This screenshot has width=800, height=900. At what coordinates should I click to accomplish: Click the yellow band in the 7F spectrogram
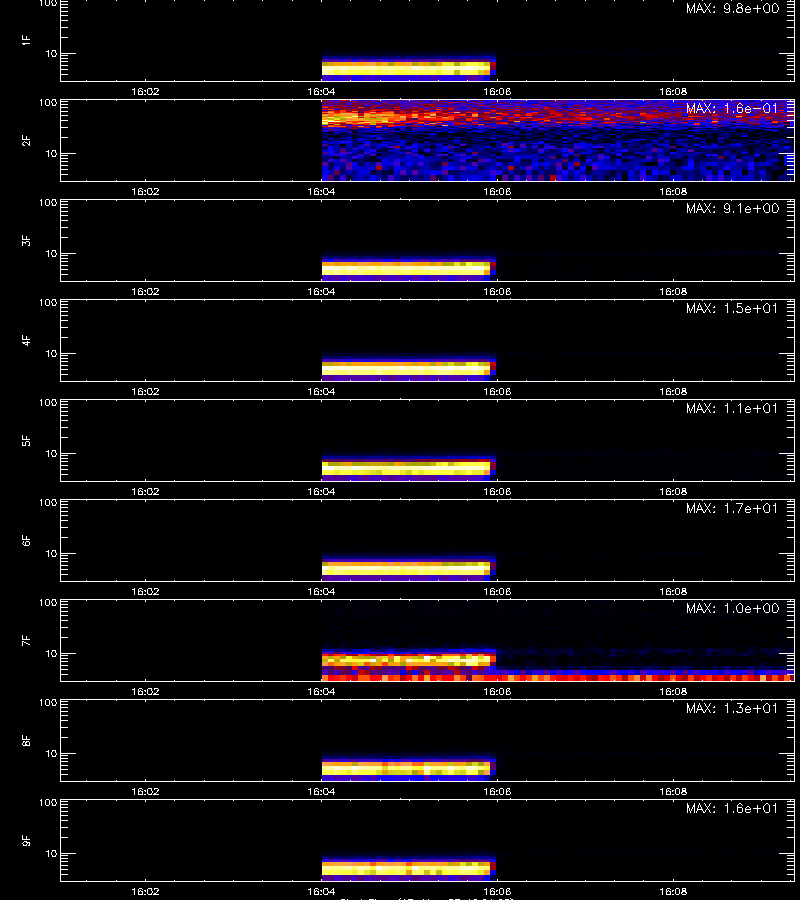click(x=409, y=660)
